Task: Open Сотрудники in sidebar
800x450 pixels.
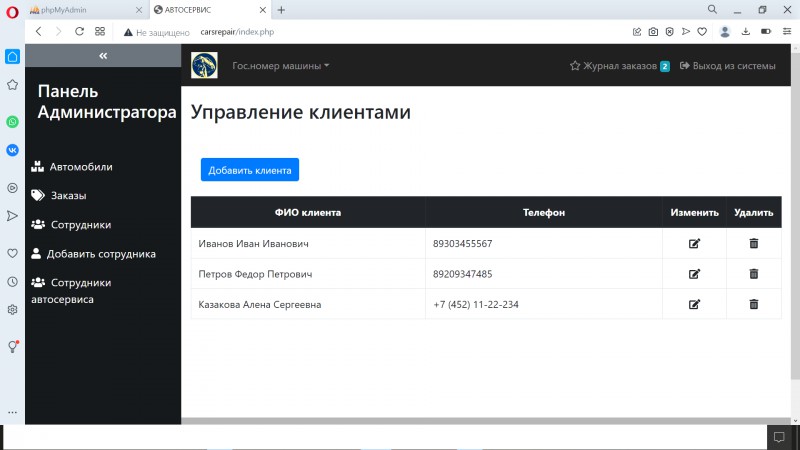Action: pyautogui.click(x=71, y=224)
